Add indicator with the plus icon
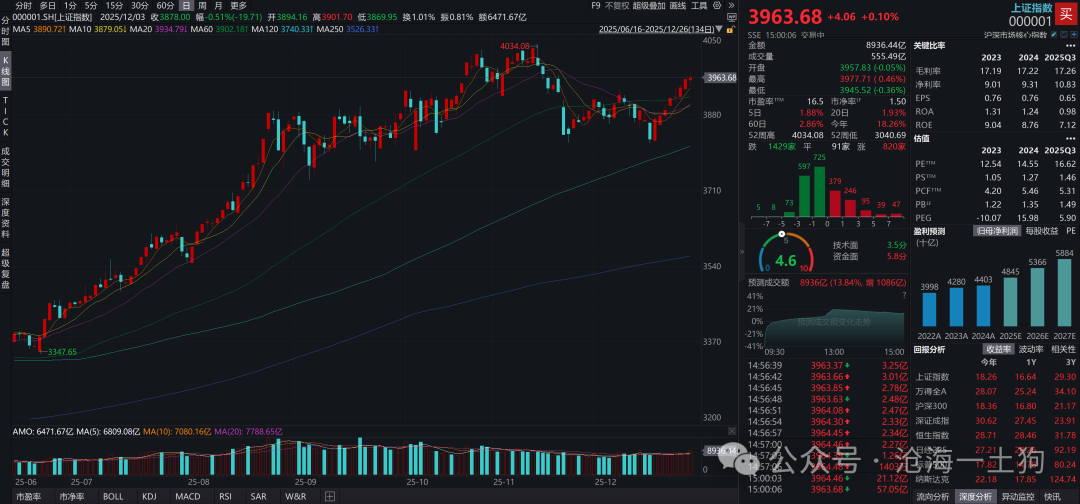 coord(330,496)
